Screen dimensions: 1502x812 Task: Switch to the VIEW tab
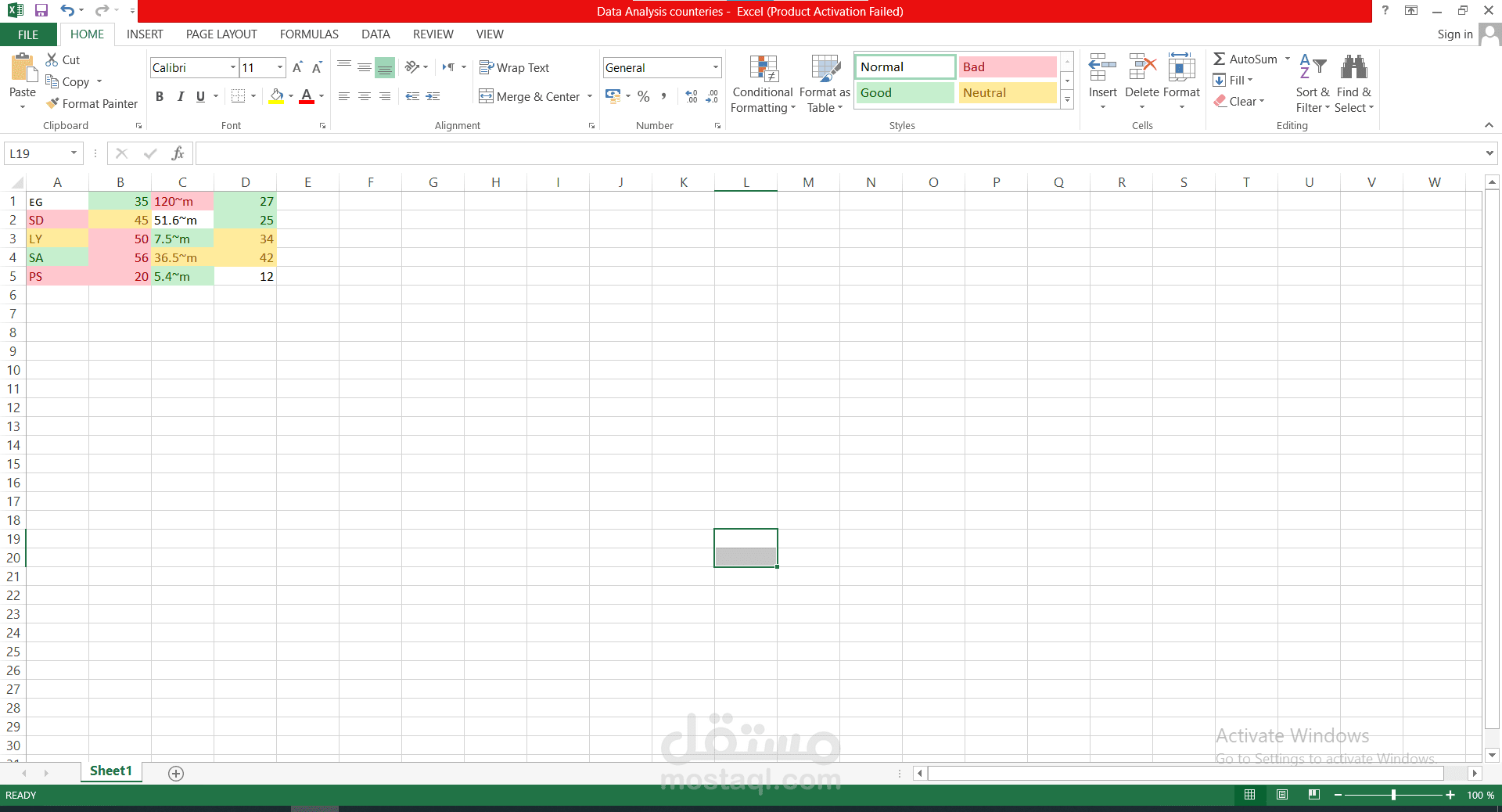click(x=490, y=34)
